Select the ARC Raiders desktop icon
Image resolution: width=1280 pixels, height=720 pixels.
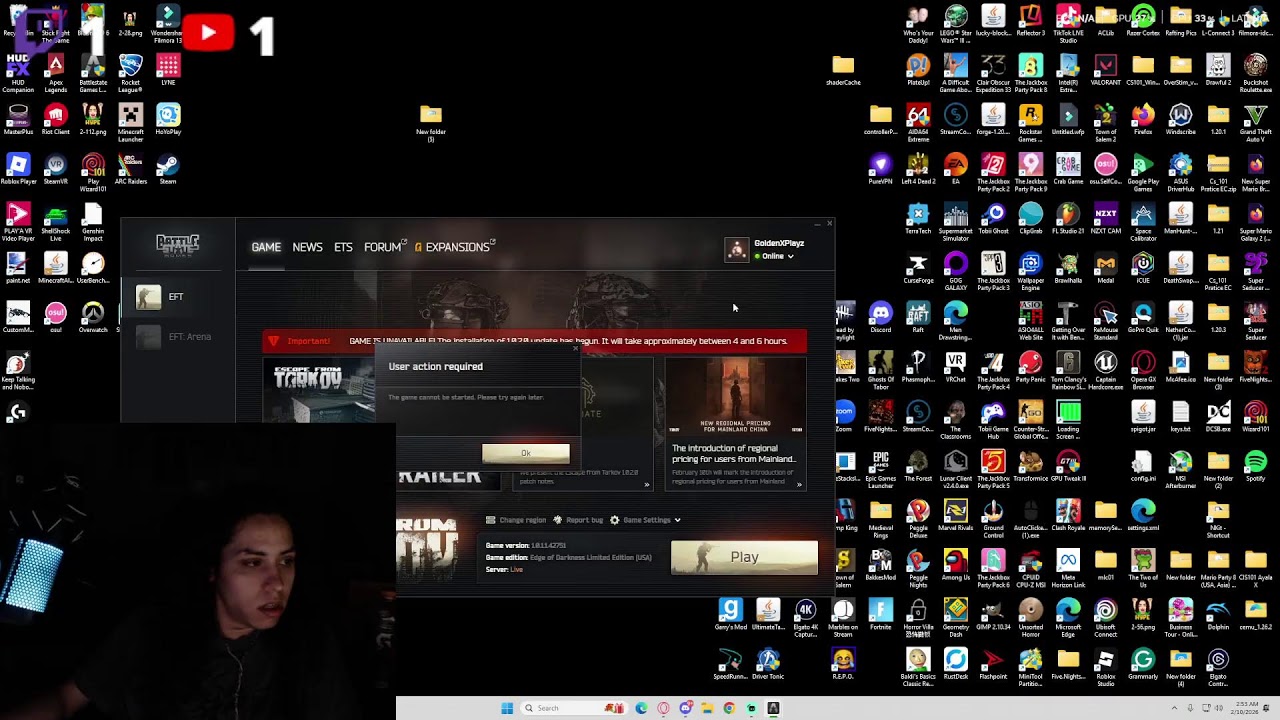click(130, 168)
